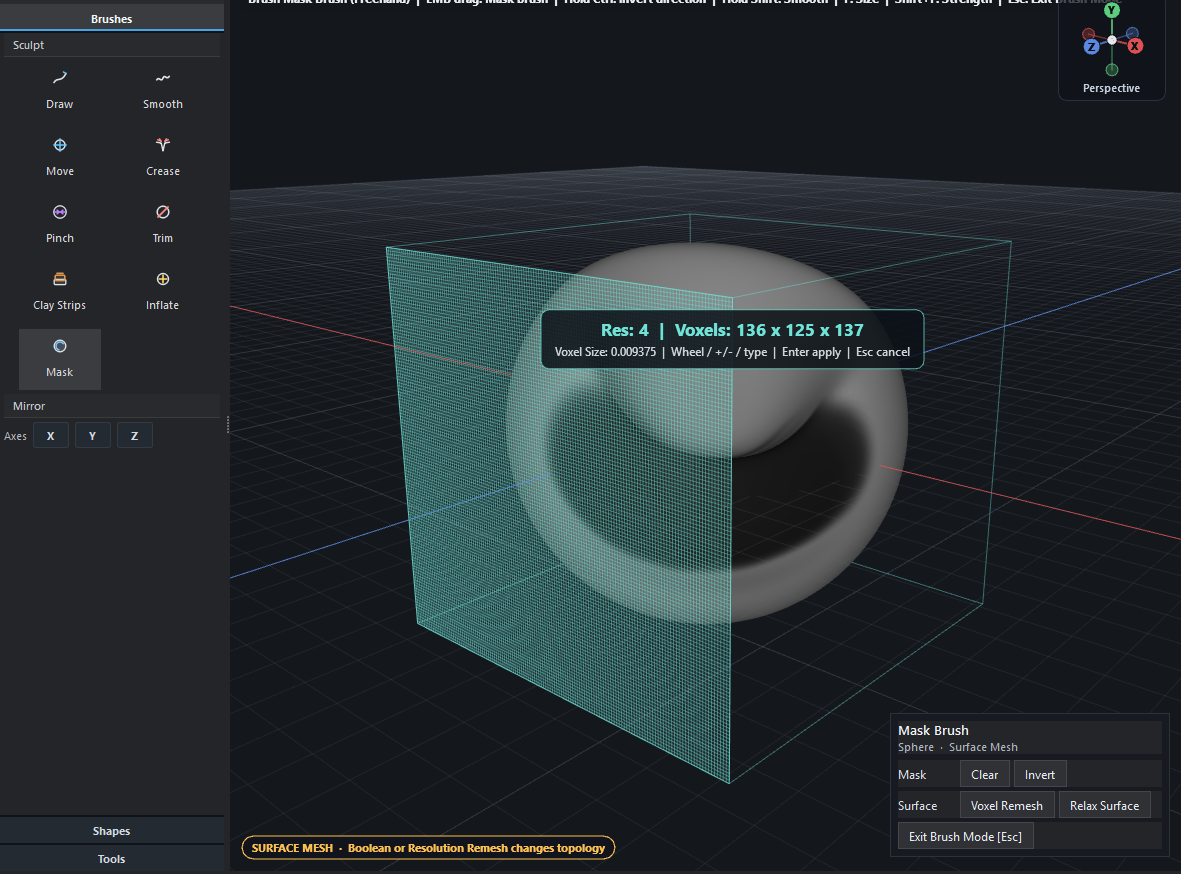
Task: Click the 'Voxel Size: 0.009375' text
Action: click(605, 352)
